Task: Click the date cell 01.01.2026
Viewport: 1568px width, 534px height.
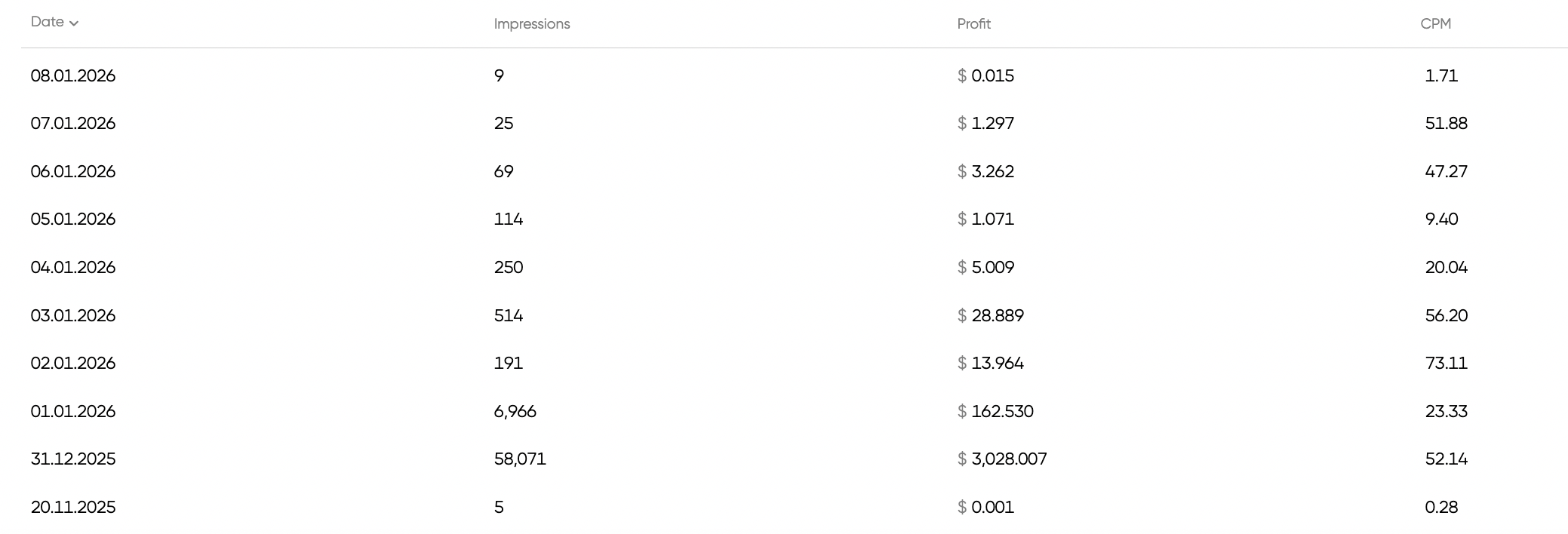Action: [x=72, y=411]
